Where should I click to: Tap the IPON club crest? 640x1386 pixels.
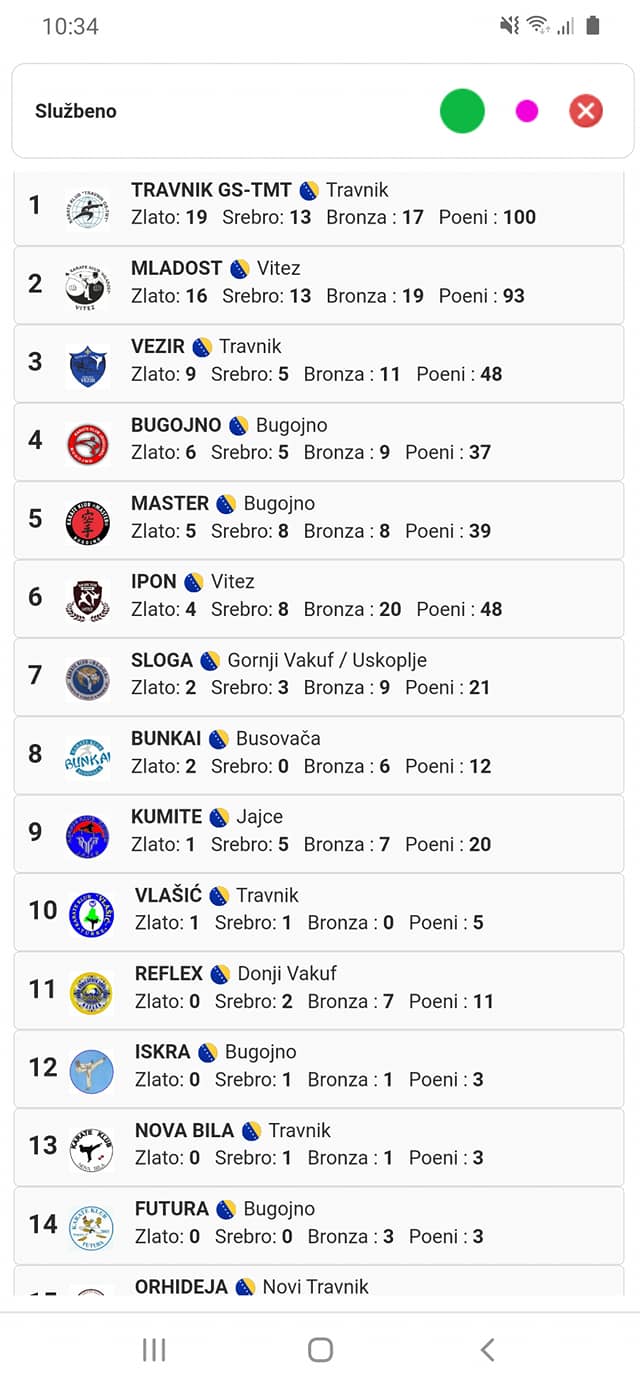pos(88,600)
